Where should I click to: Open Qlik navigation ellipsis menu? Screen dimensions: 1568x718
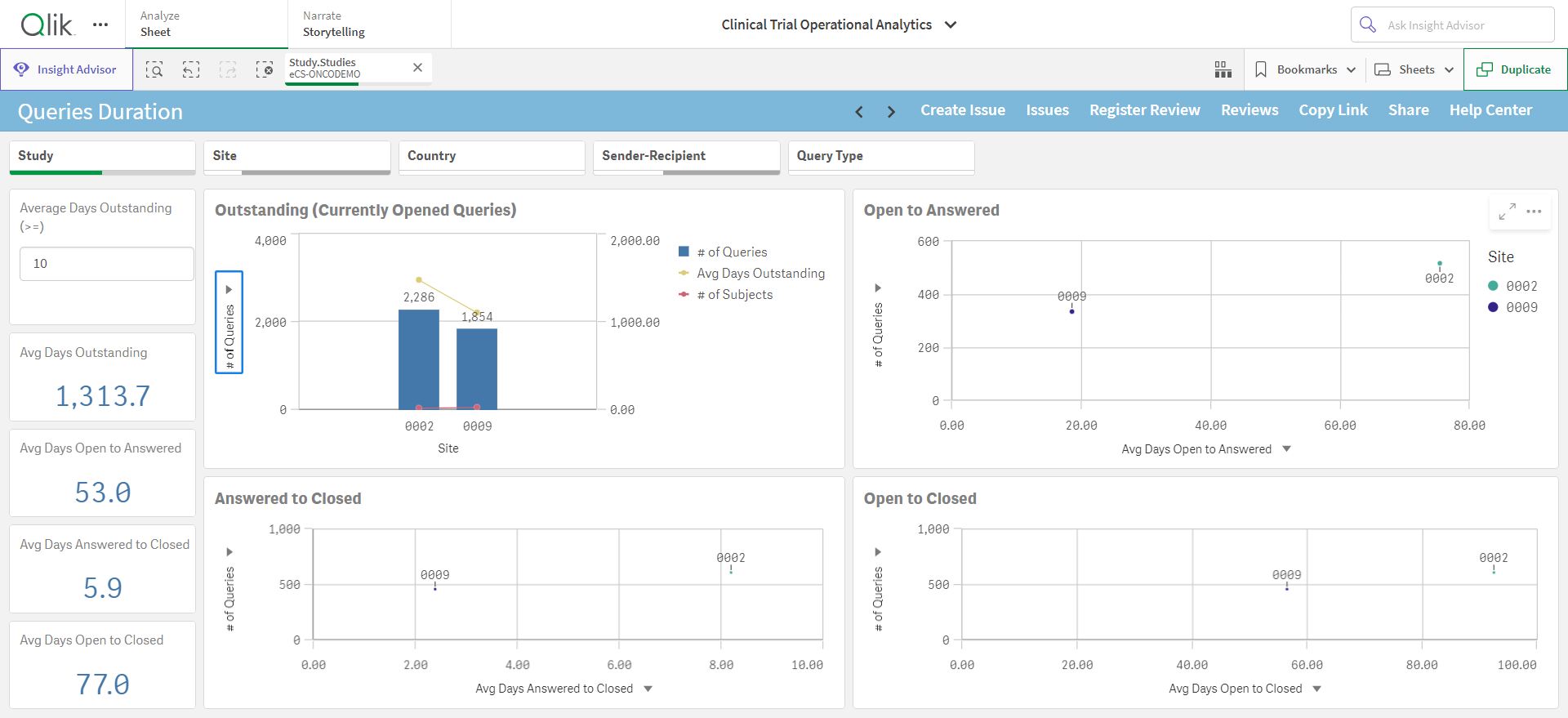(100, 25)
